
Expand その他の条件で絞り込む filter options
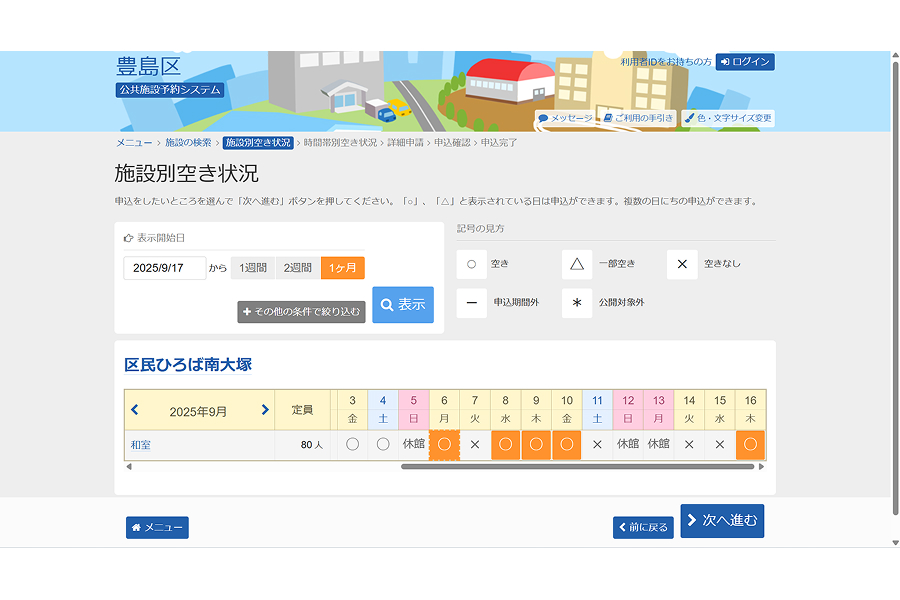point(301,312)
